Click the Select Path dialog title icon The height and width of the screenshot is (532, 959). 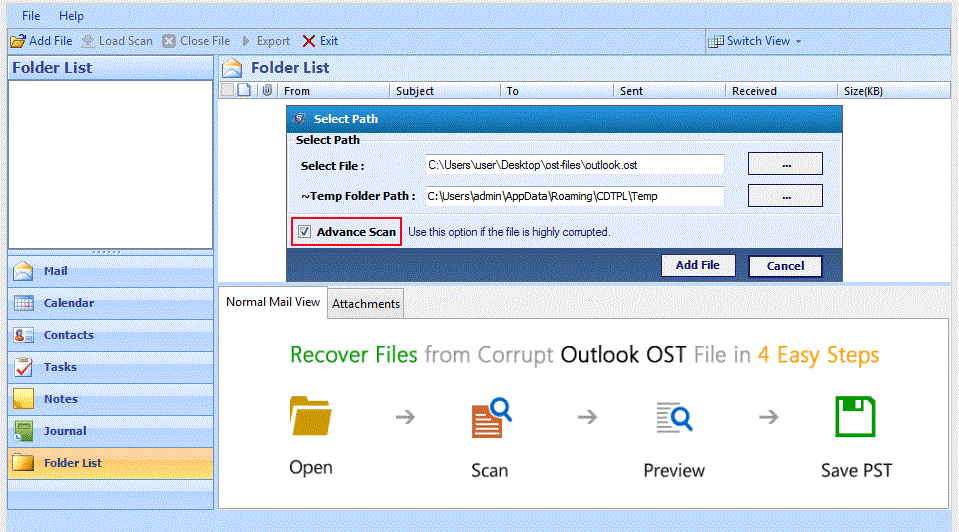(299, 119)
